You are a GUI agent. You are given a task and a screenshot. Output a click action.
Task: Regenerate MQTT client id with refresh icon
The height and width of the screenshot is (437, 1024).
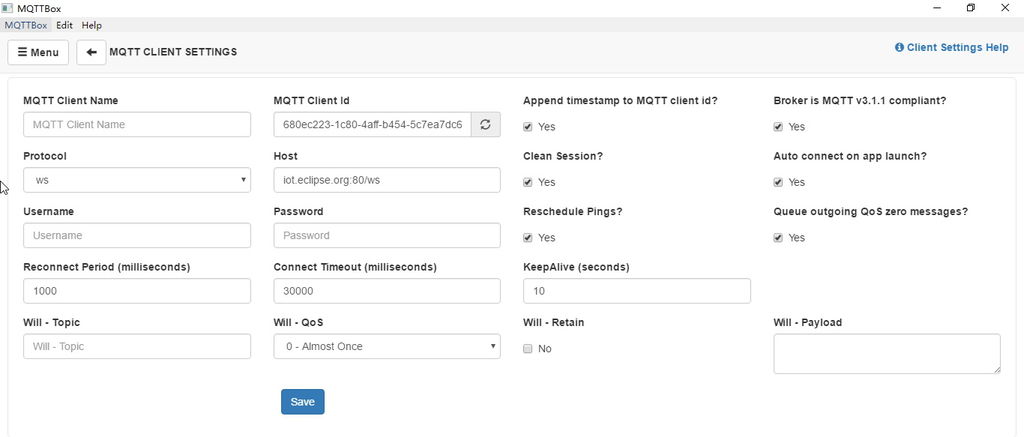point(485,125)
